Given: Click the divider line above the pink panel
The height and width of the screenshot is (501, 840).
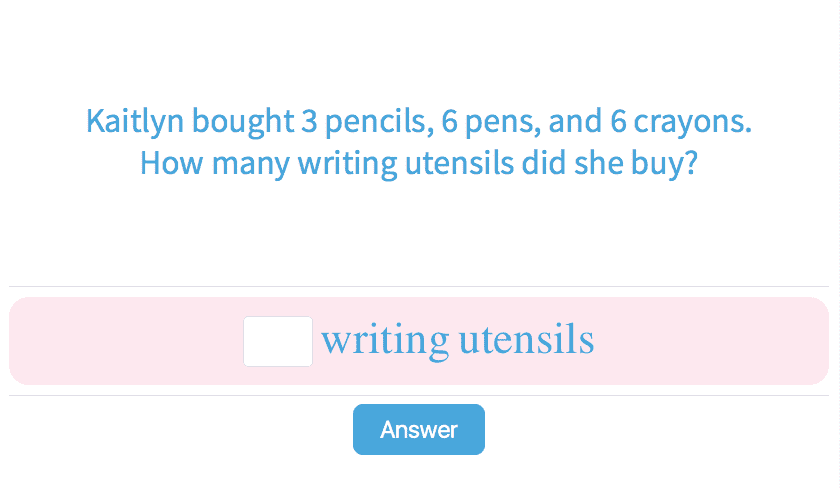Looking at the screenshot, I should coord(419,287).
